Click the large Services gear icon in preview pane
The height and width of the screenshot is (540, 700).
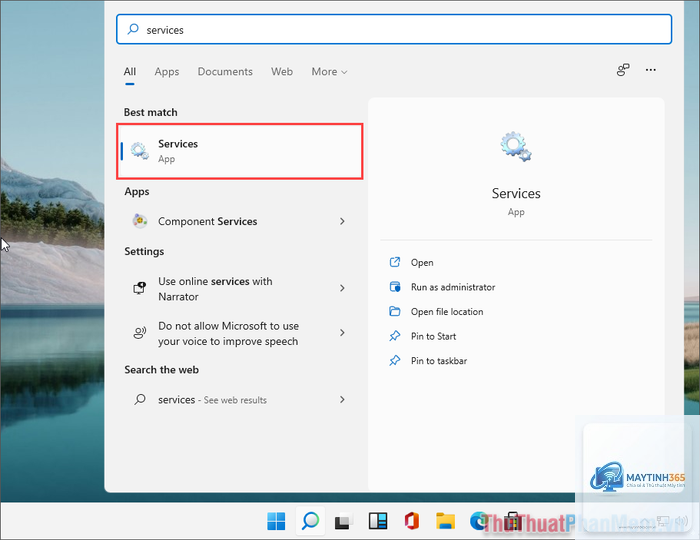click(516, 146)
